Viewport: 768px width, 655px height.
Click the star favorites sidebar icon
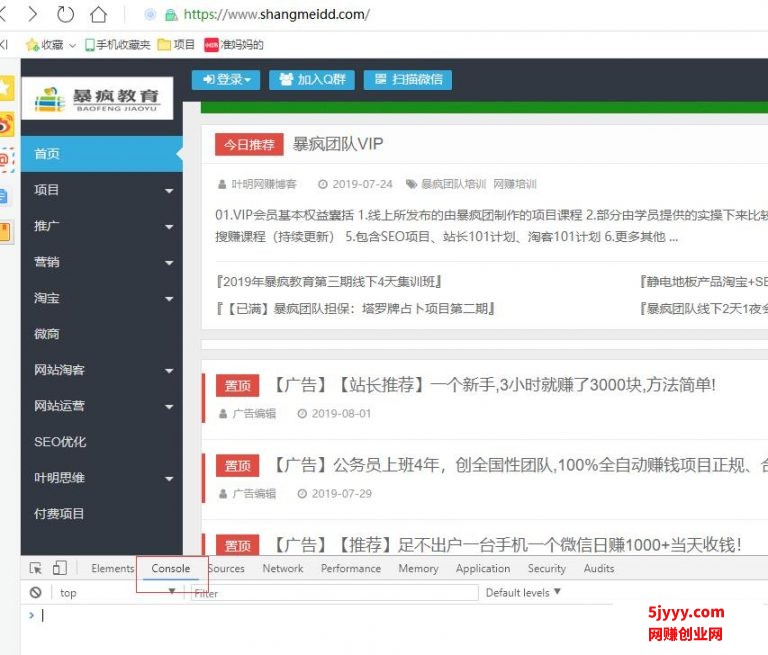5,88
